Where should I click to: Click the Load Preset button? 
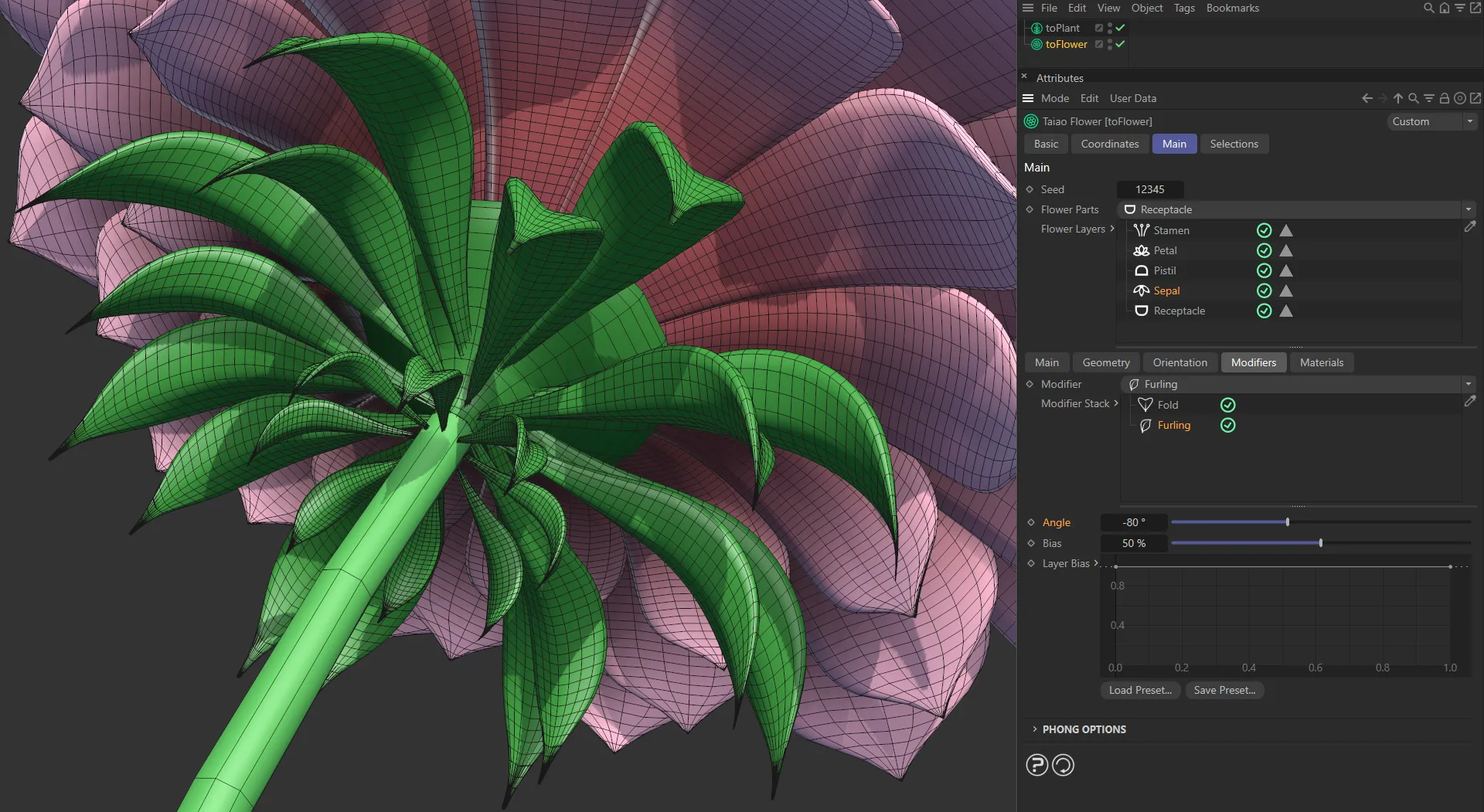(1139, 690)
